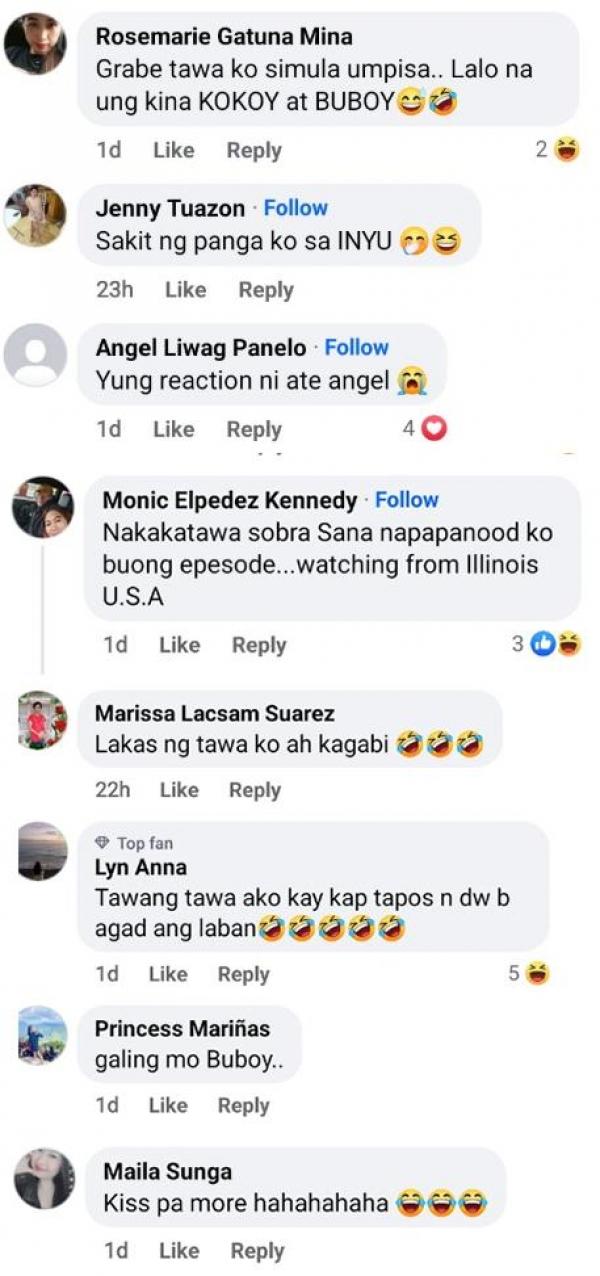This screenshot has width=600, height=1276.
Task: Follow Jenny Tuazon
Action: pos(296,208)
